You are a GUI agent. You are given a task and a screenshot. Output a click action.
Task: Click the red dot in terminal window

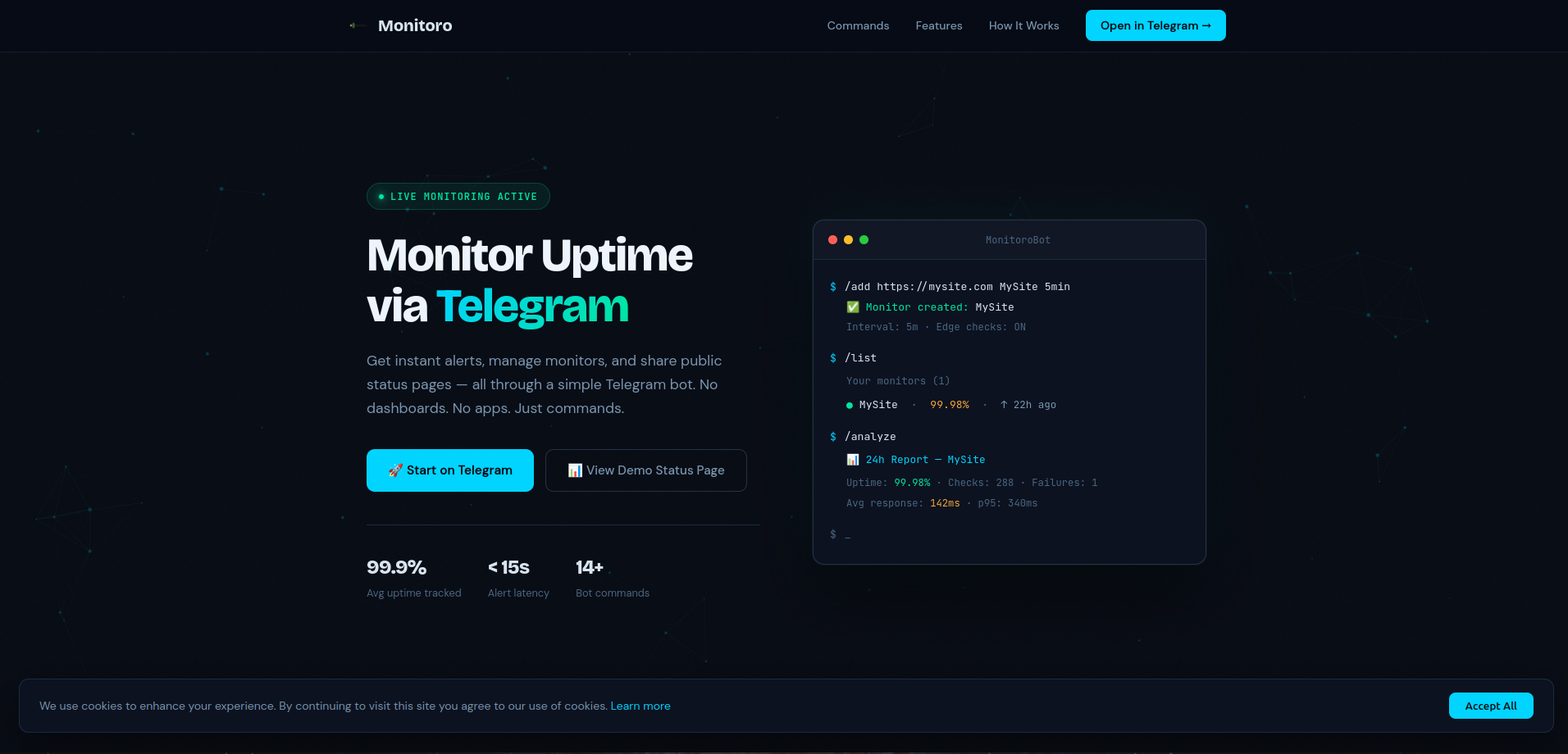(x=833, y=240)
